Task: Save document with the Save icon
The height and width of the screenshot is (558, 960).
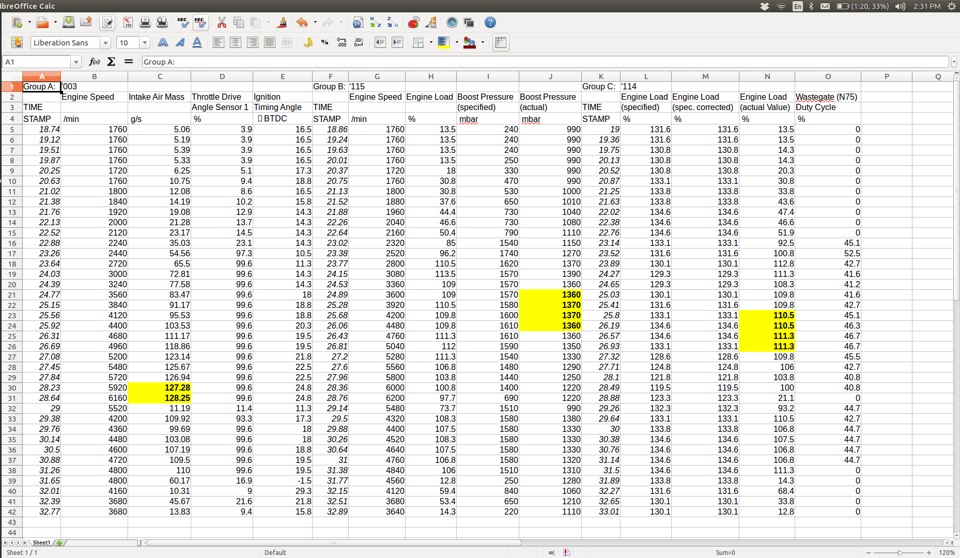Action: (69, 23)
